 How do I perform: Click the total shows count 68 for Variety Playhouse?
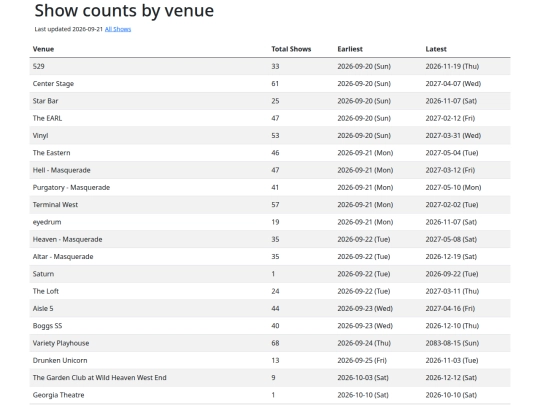click(275, 343)
